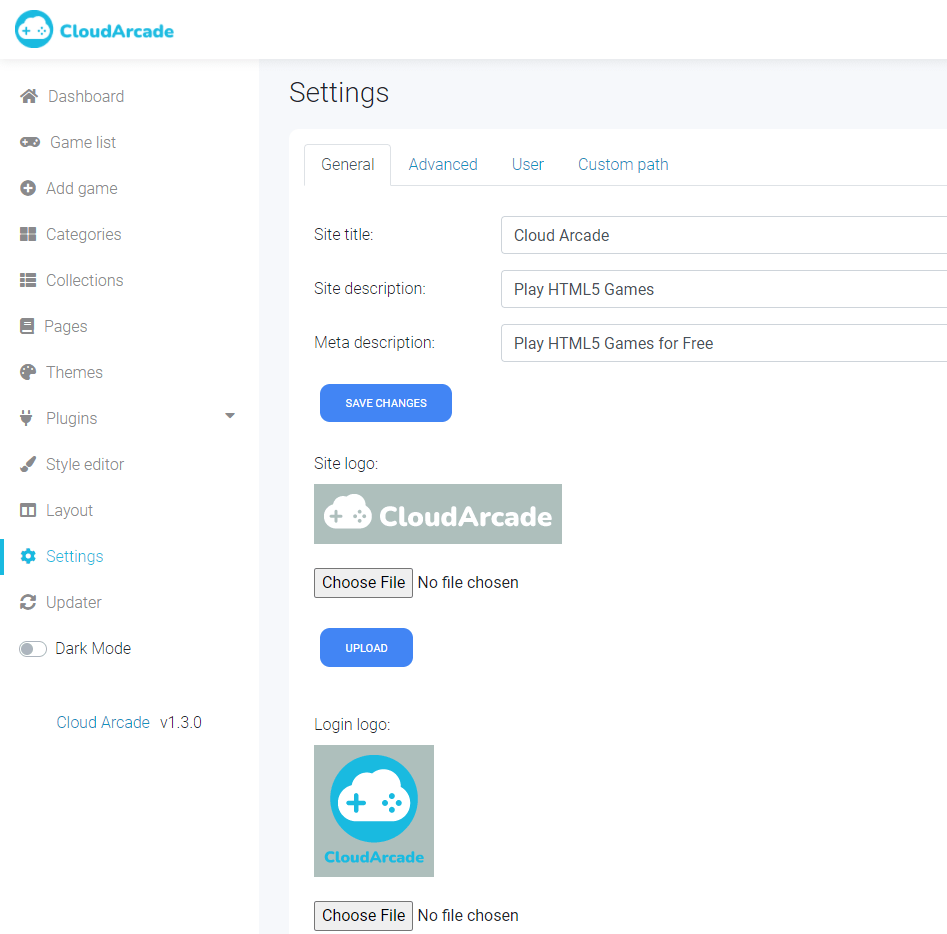
Task: Click the Style editor brush icon
Action: [x=28, y=464]
